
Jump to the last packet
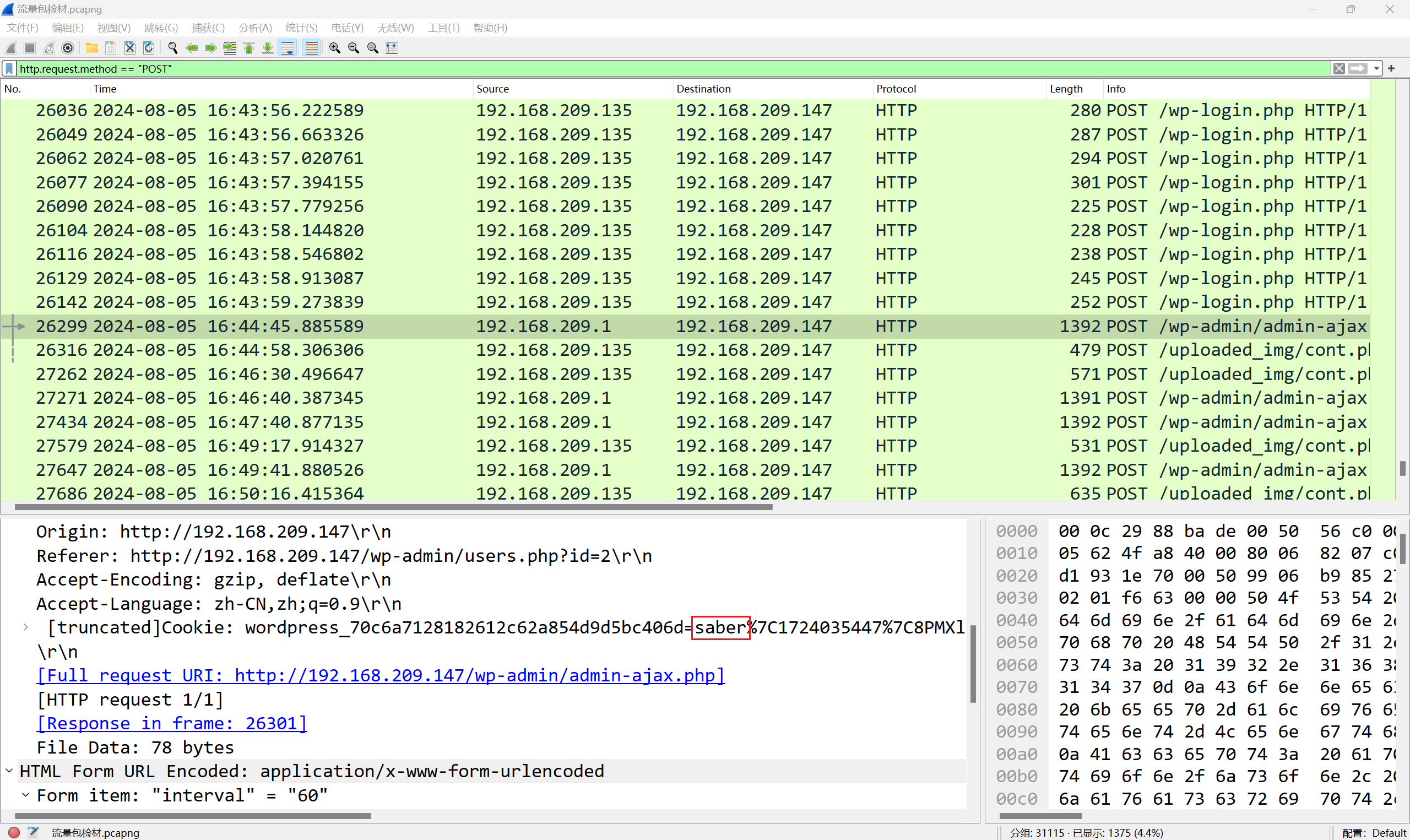[x=268, y=48]
